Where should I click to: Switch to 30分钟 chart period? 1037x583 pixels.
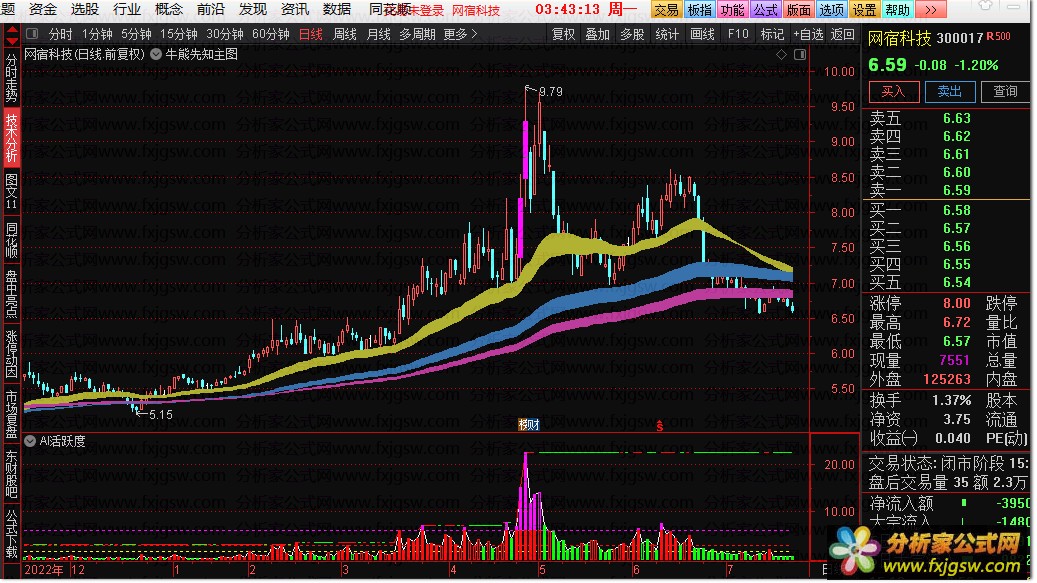click(225, 34)
